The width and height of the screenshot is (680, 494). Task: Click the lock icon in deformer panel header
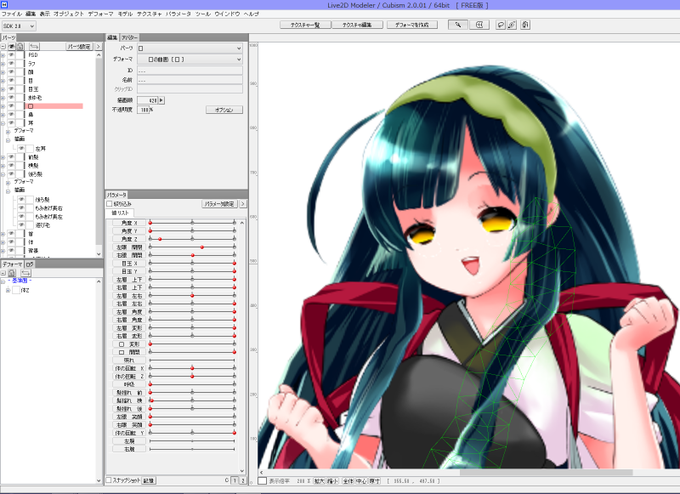click(x=12, y=273)
